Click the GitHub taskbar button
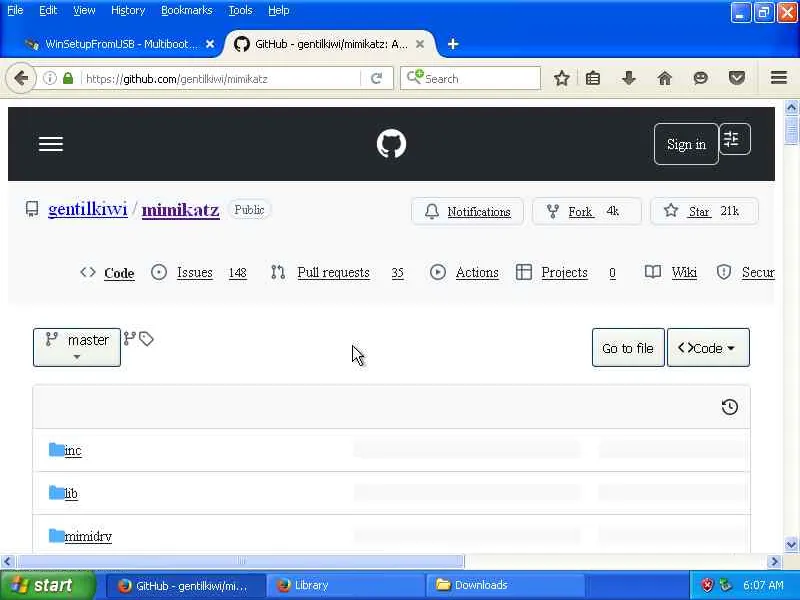The height and width of the screenshot is (600, 800). (x=186, y=585)
